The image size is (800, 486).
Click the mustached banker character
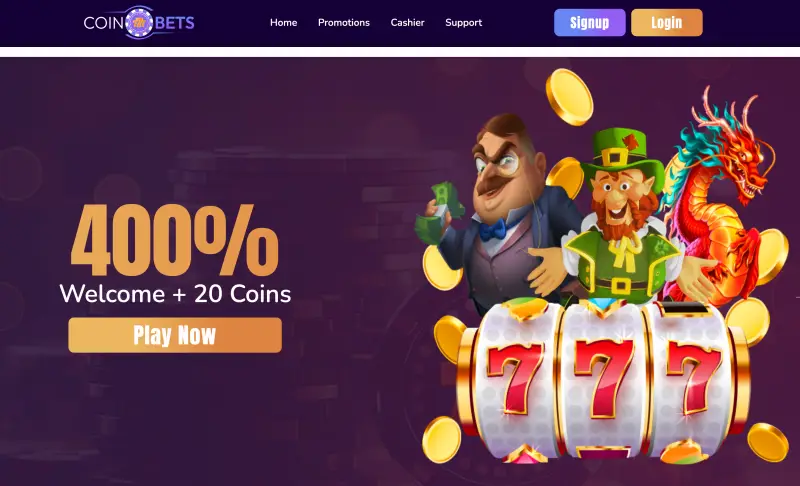[503, 214]
